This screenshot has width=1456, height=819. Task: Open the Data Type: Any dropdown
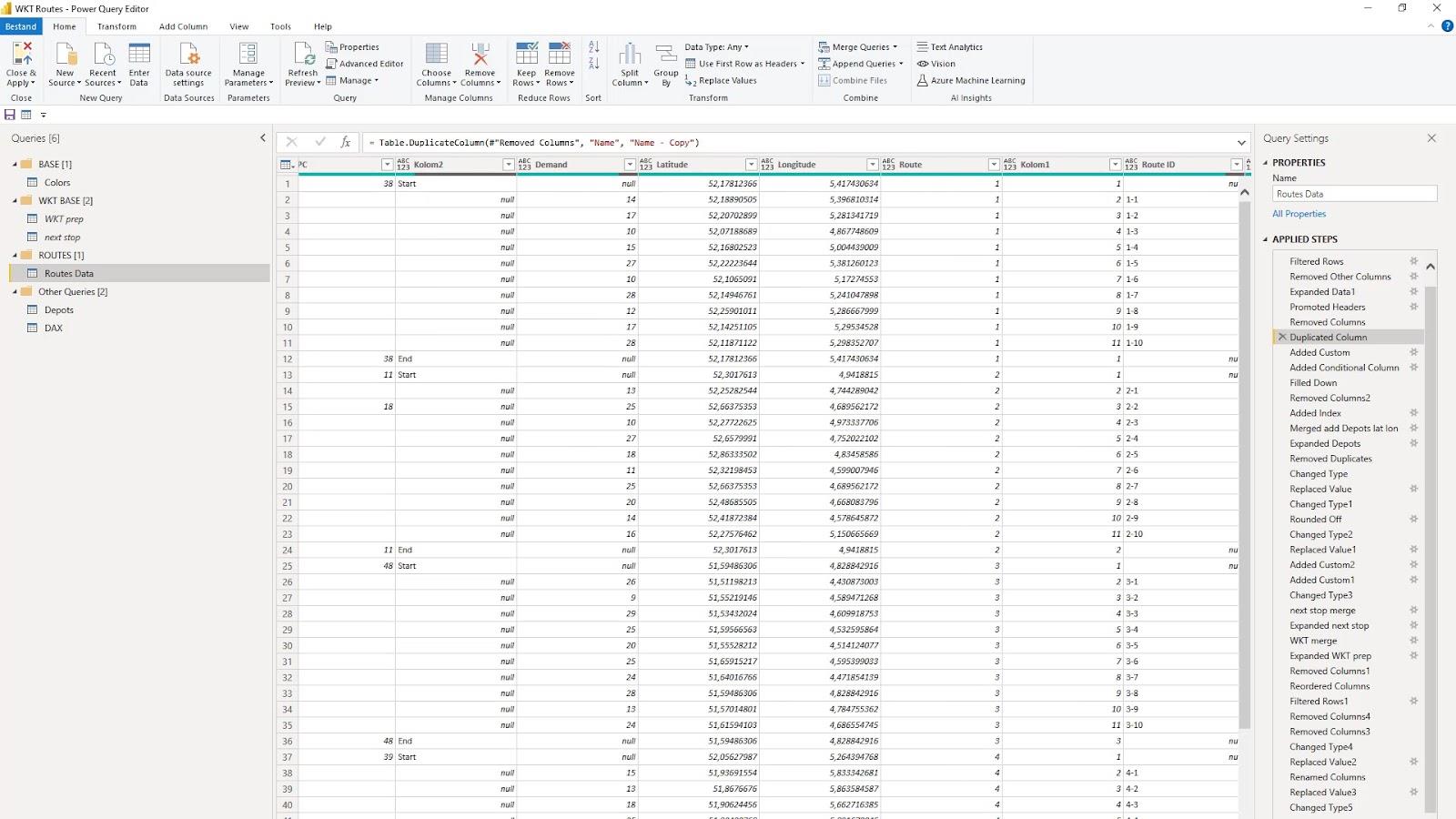coord(716,47)
